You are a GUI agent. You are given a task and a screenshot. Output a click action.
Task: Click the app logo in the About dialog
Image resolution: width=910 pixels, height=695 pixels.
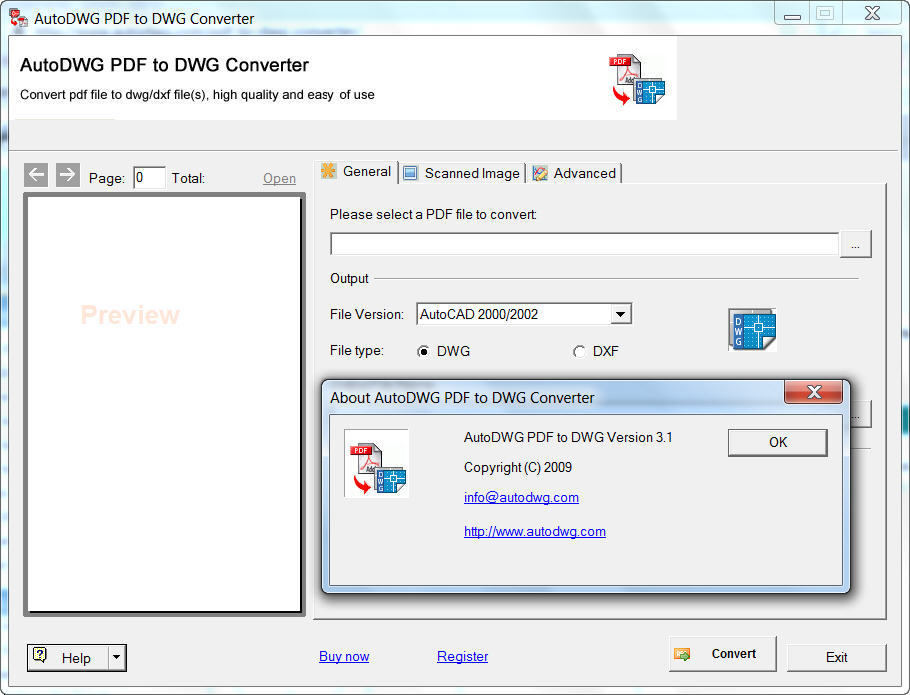click(x=377, y=464)
